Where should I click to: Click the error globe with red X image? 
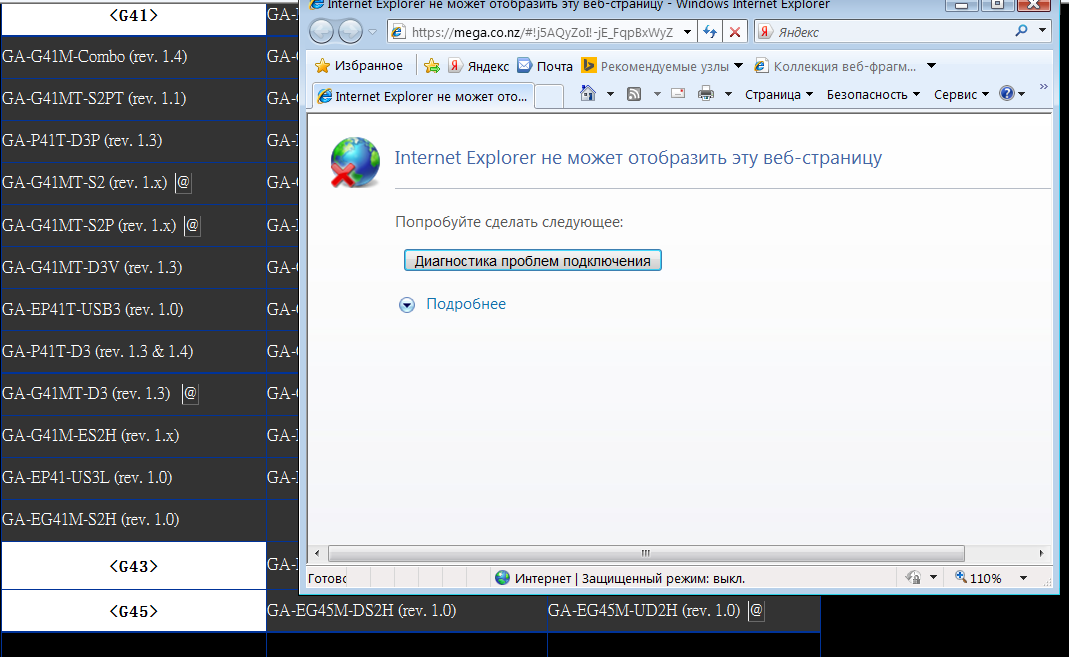(x=355, y=162)
